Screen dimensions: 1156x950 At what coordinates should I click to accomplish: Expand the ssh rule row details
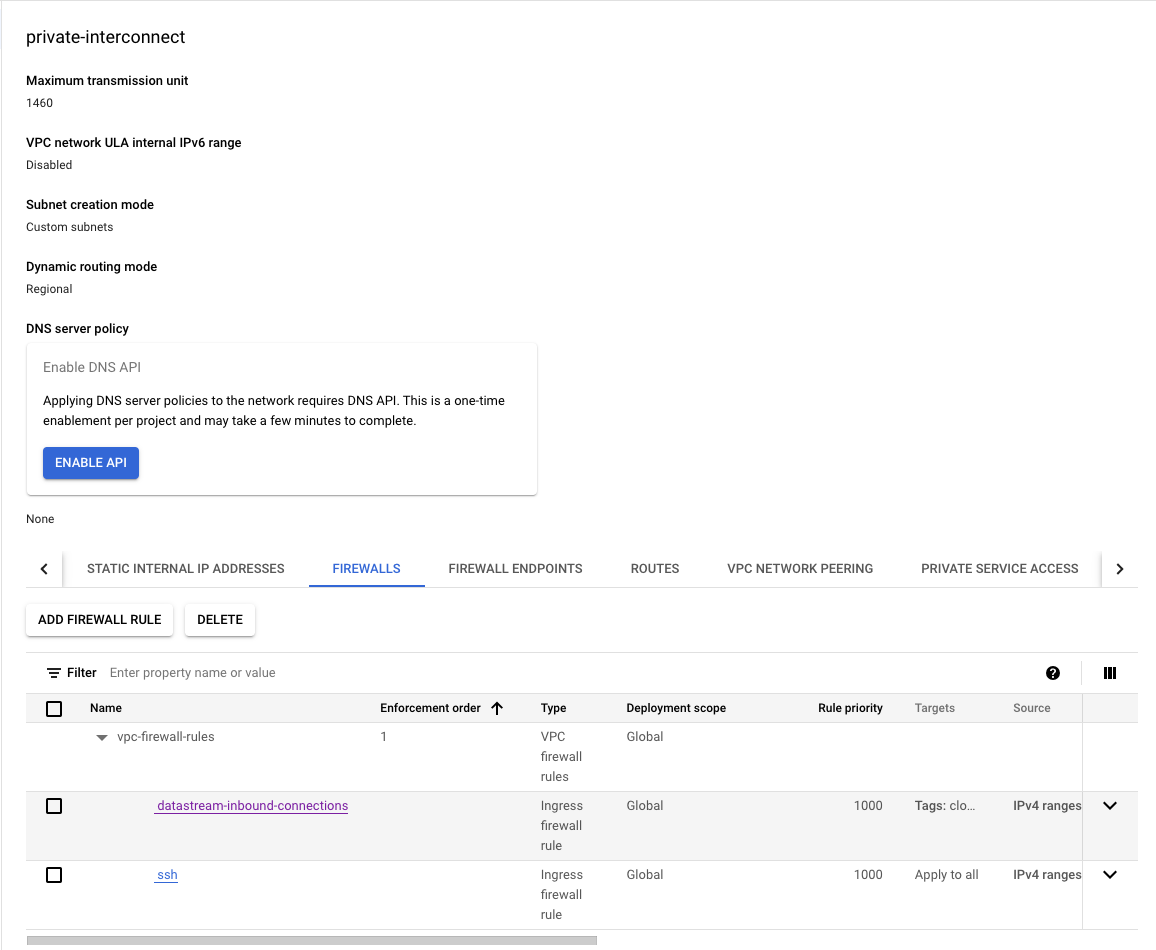tap(1109, 875)
